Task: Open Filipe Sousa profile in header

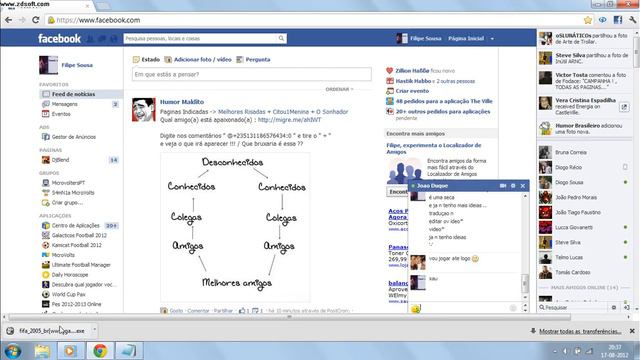Action: [x=419, y=38]
